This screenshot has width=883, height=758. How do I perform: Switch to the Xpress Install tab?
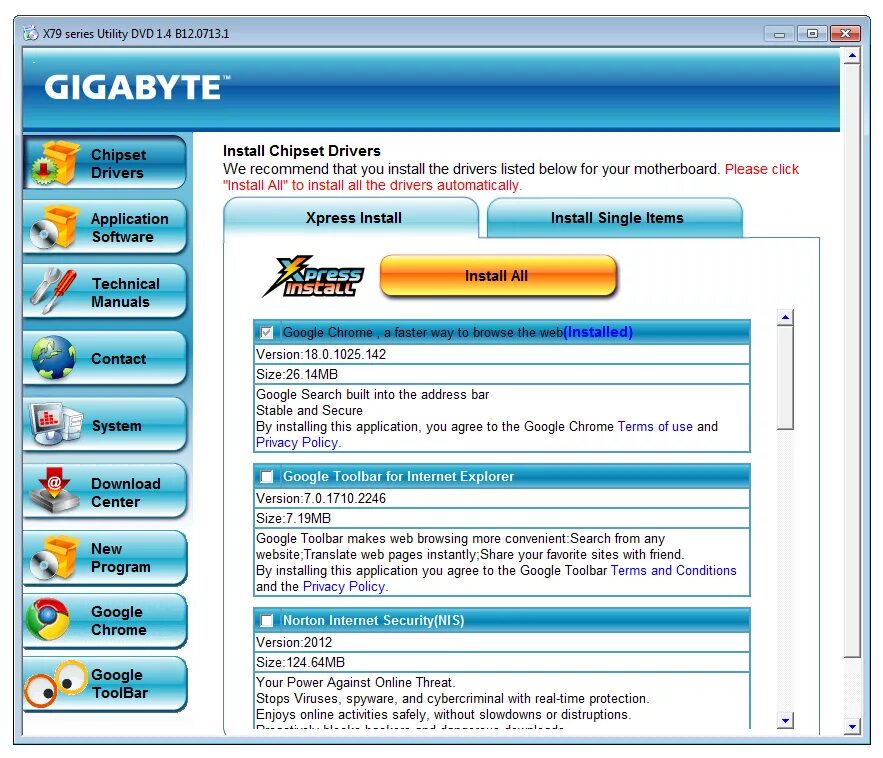click(x=351, y=218)
